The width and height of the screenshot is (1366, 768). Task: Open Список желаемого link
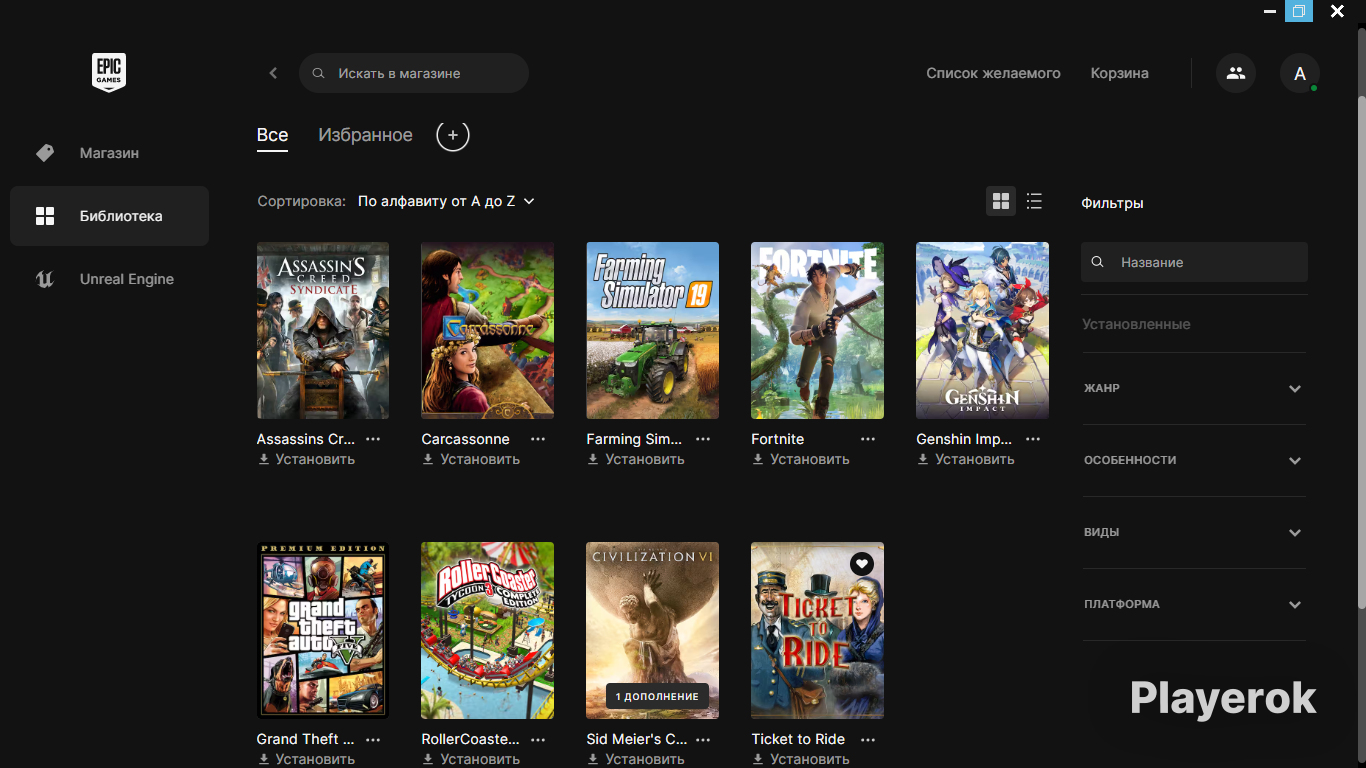click(993, 73)
